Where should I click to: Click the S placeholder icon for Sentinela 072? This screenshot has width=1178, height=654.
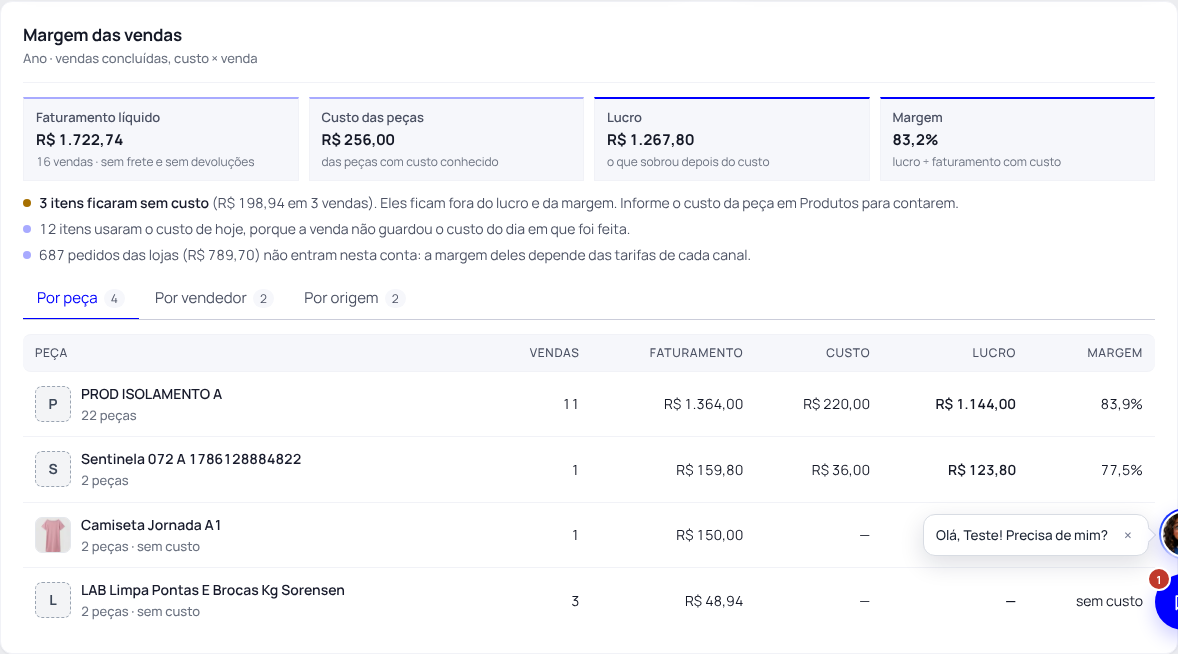pos(53,469)
